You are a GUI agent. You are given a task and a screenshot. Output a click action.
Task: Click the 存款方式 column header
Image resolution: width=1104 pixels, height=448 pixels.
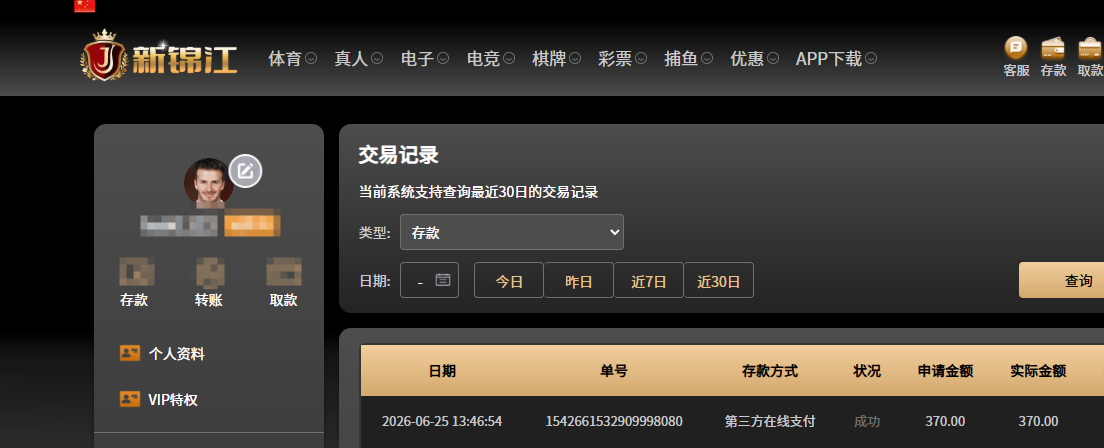770,371
